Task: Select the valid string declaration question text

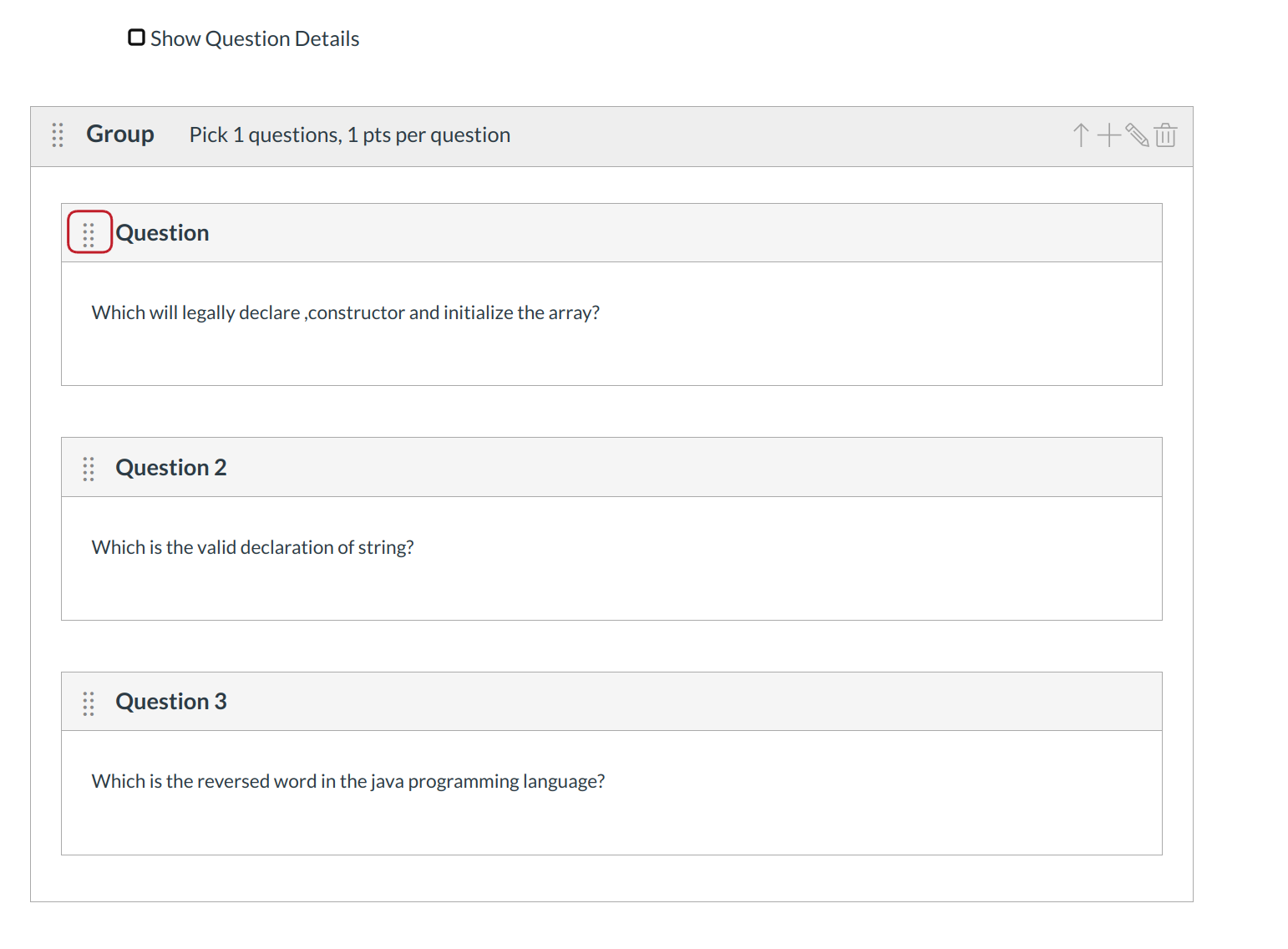Action: click(x=252, y=548)
